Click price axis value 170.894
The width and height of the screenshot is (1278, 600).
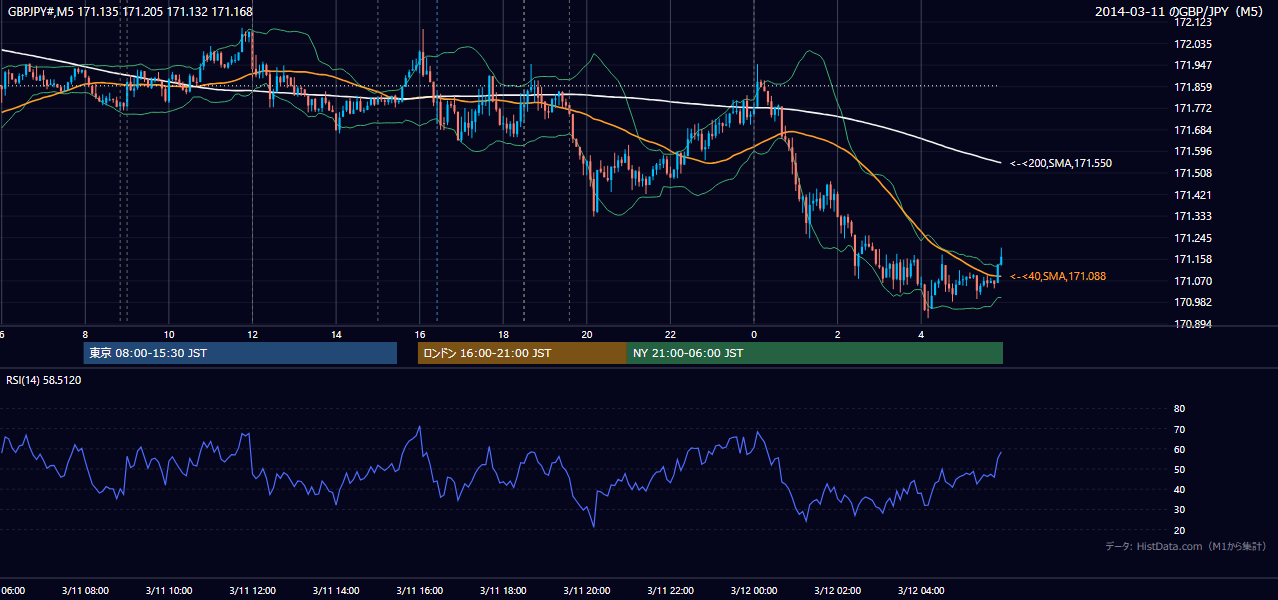click(x=1193, y=324)
